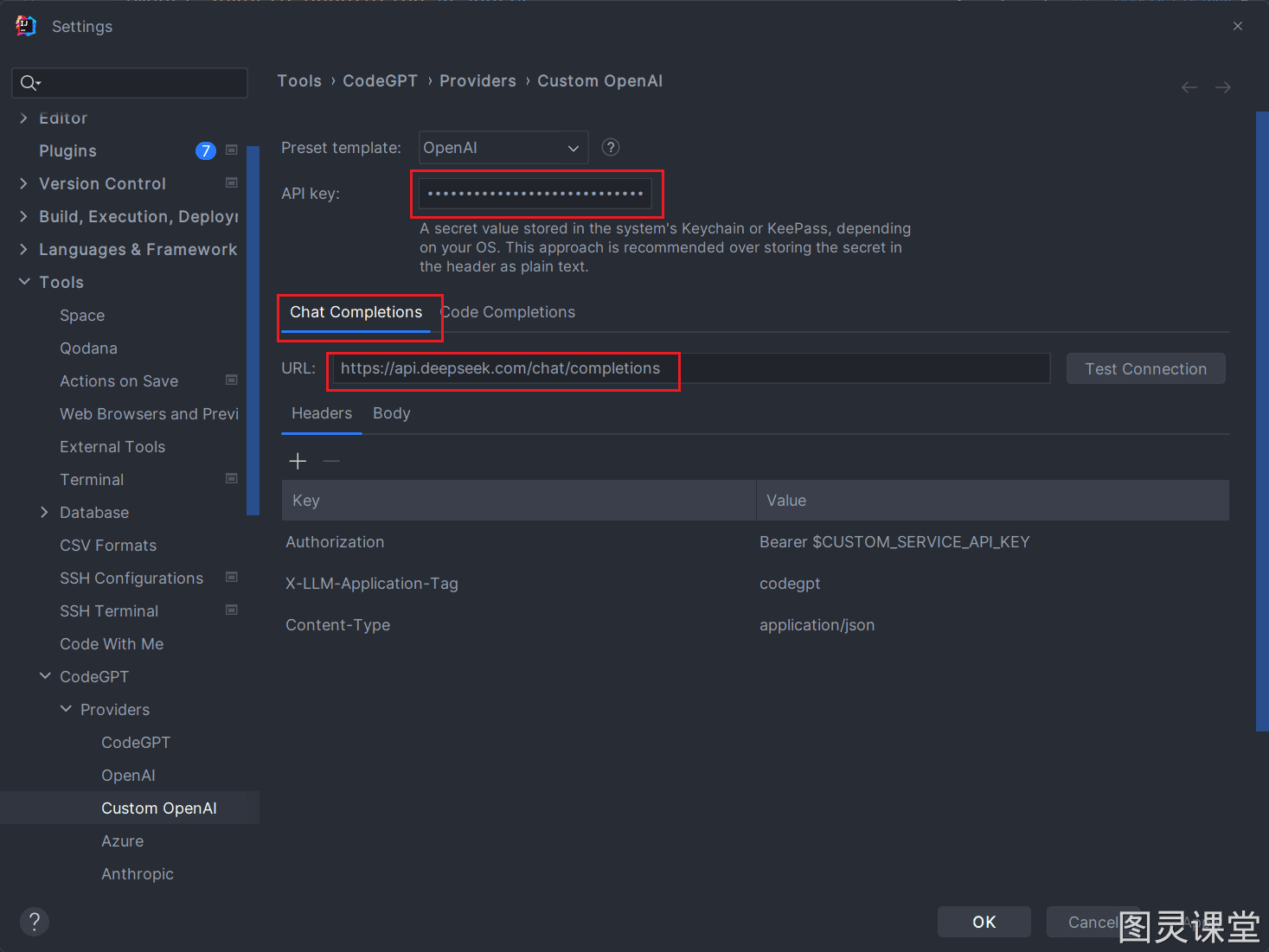Click the Key column header

pos(519,501)
